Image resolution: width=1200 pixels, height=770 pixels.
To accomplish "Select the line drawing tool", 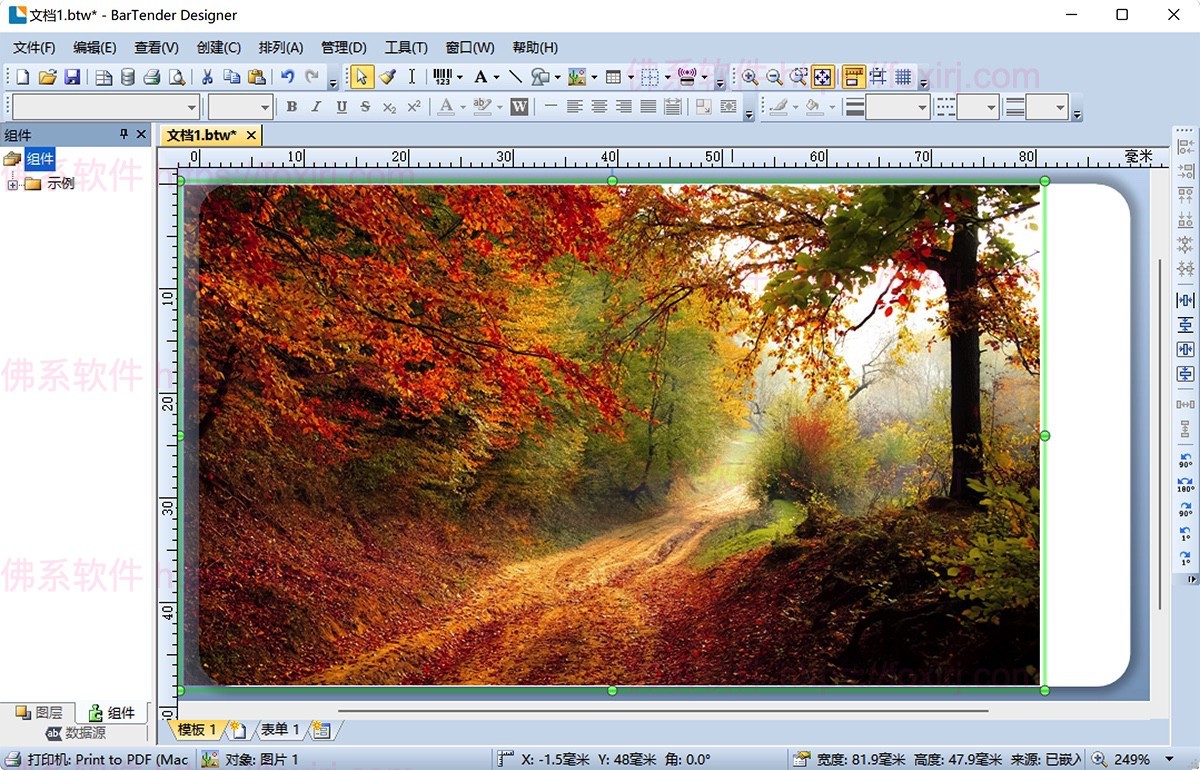I will click(515, 77).
